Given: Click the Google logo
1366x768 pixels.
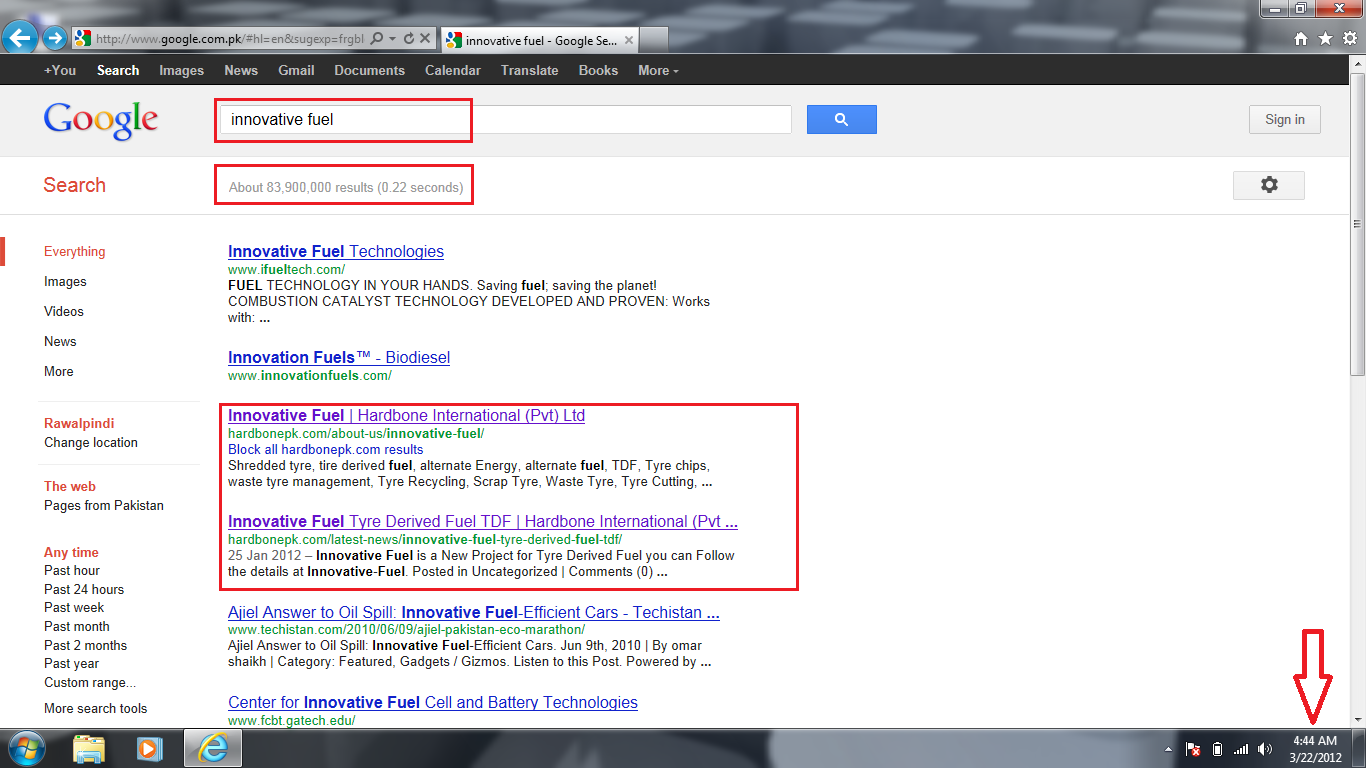Looking at the screenshot, I should coord(101,121).
